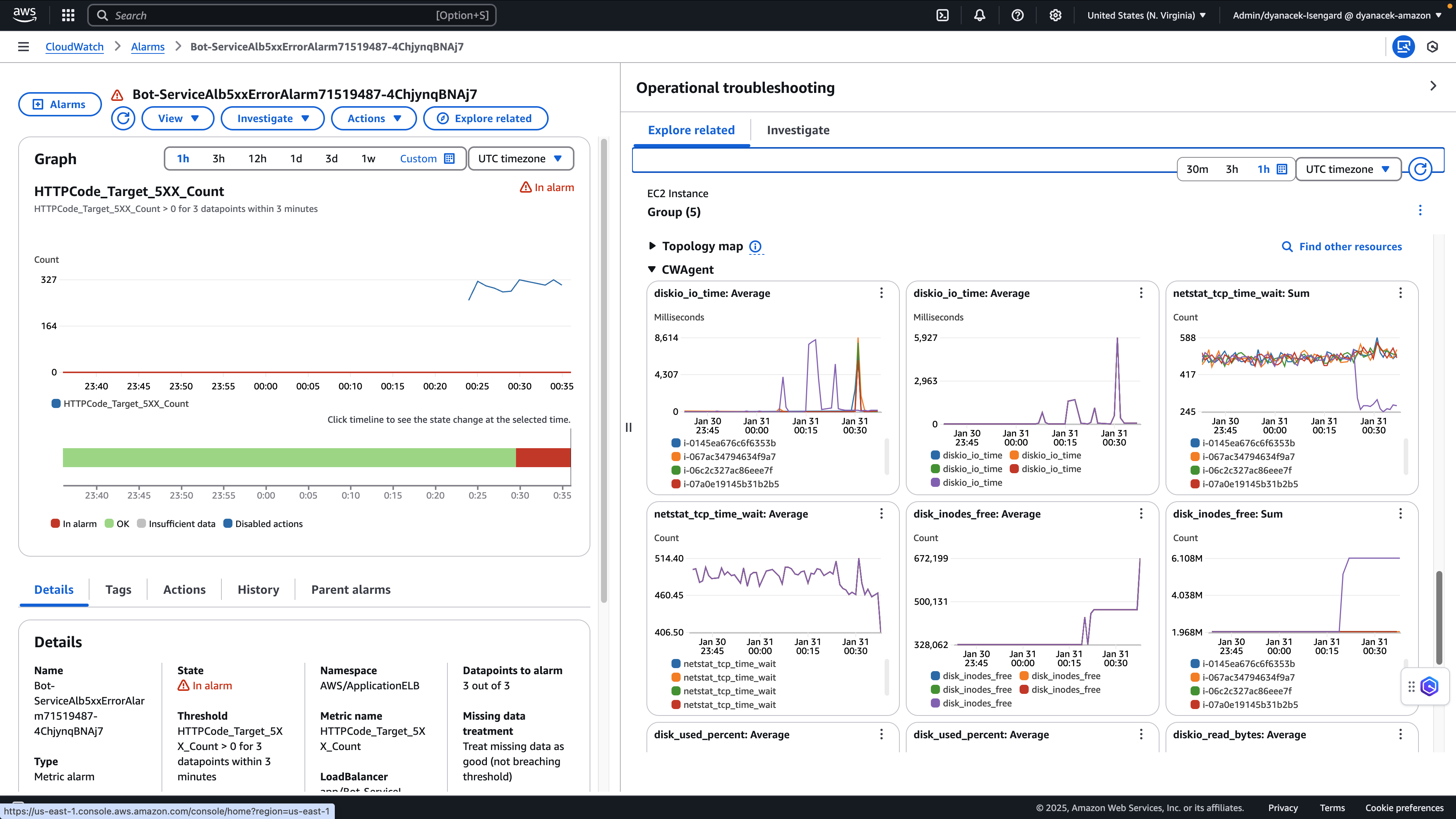Image resolution: width=1456 pixels, height=819 pixels.
Task: Select 30m in Explore related range
Action: [1197, 169]
